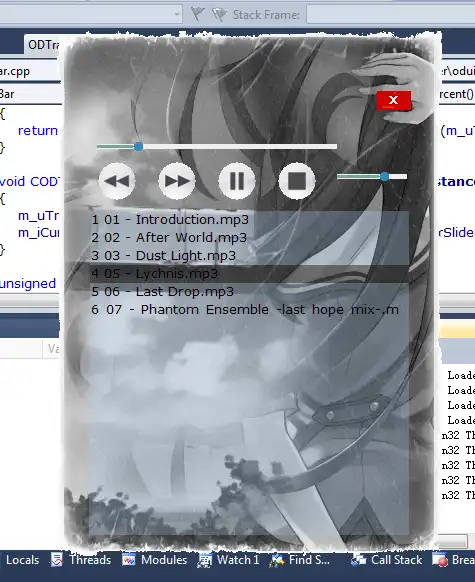The width and height of the screenshot is (475, 582).
Task: Click the second flag icon beside Stack Frame
Action: (x=219, y=14)
